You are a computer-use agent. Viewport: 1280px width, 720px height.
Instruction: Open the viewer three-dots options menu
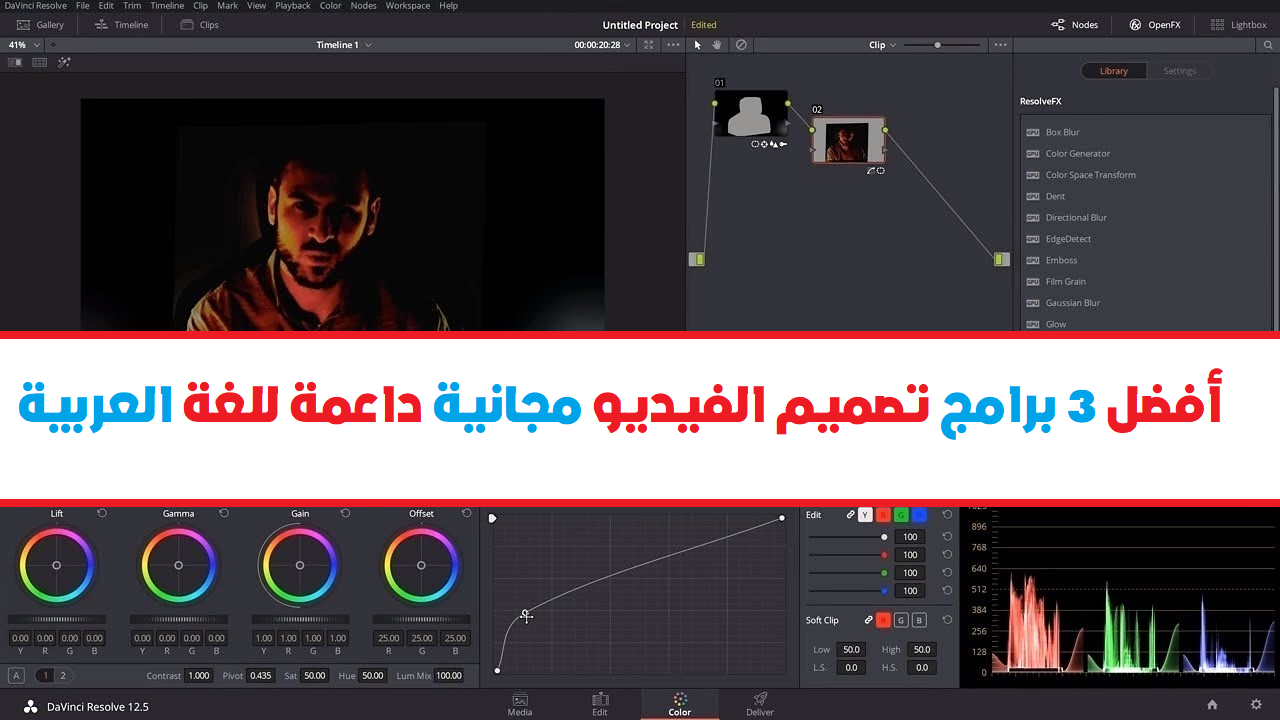point(672,45)
